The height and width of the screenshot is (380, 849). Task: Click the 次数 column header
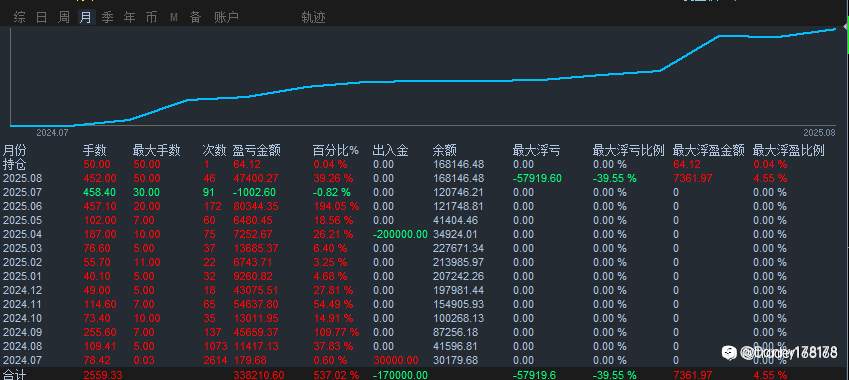tap(214, 150)
